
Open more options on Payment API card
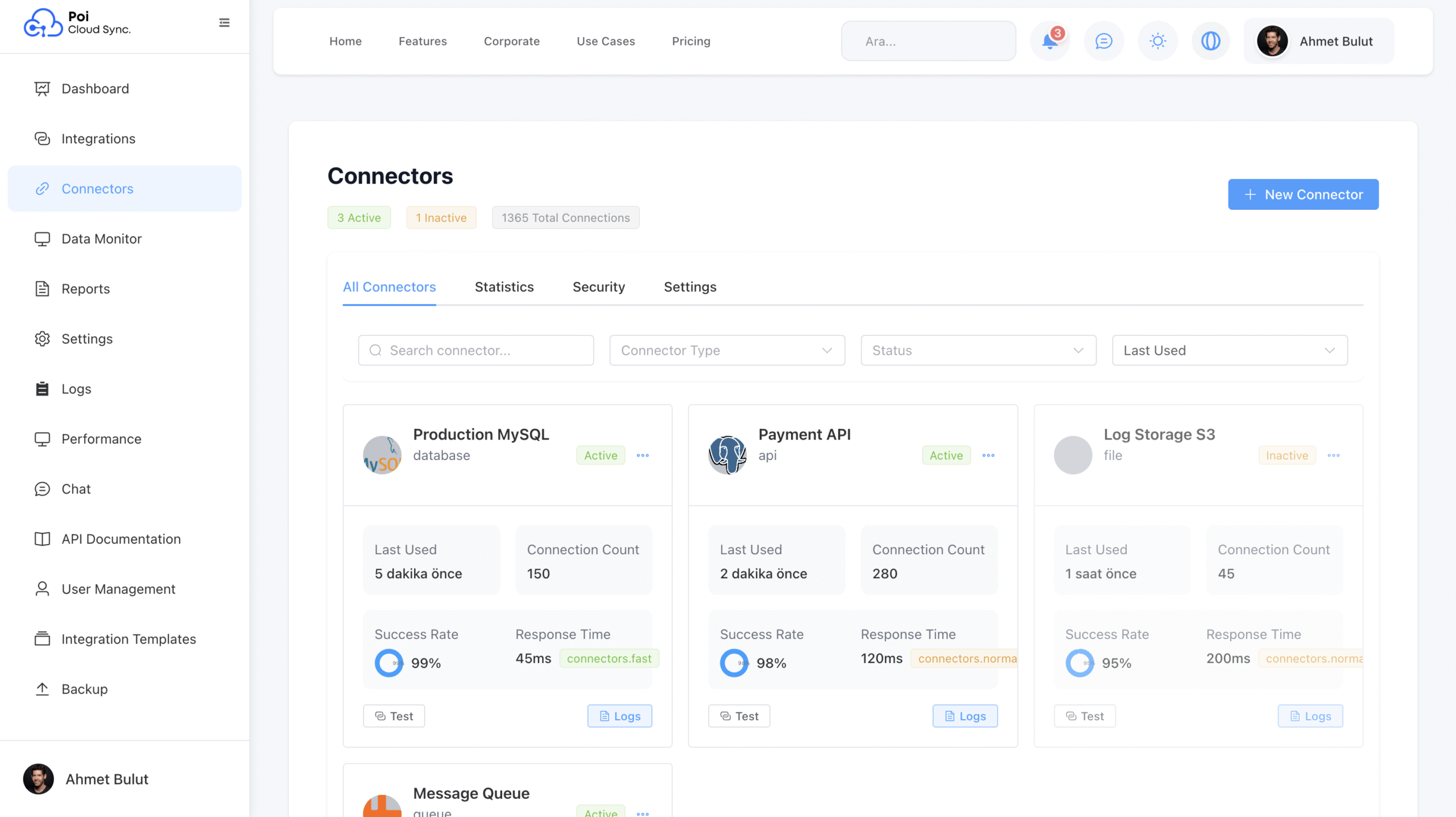click(988, 455)
